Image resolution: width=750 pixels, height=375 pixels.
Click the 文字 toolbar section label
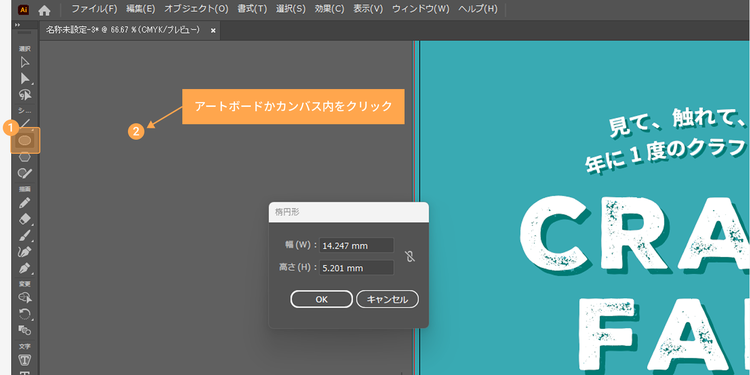pyautogui.click(x=25, y=346)
